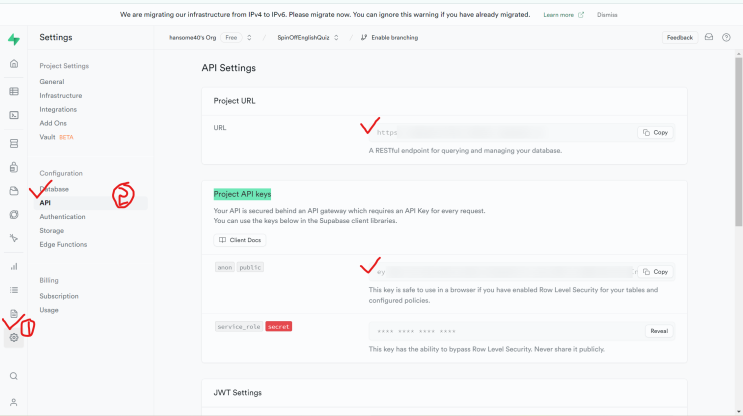Select Edge Functions settings item
The image size is (743, 416).
click(x=63, y=244)
